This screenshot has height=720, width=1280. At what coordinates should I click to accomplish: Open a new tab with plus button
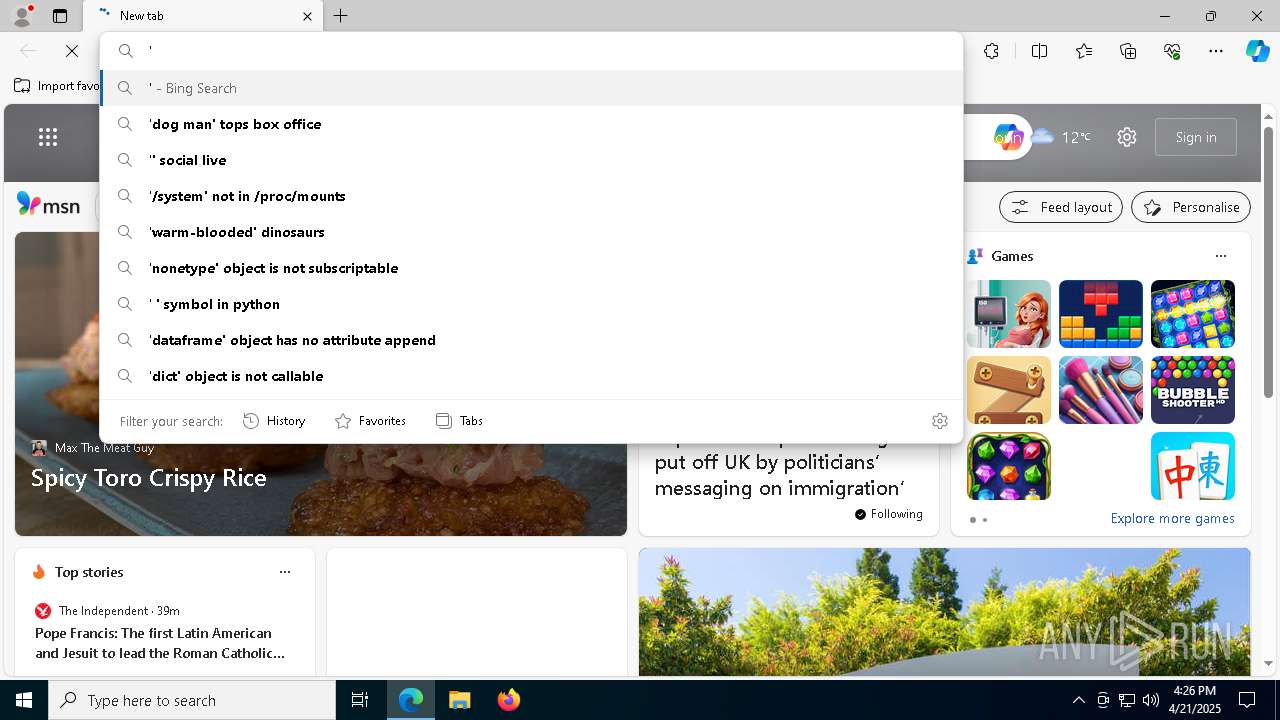pyautogui.click(x=340, y=16)
